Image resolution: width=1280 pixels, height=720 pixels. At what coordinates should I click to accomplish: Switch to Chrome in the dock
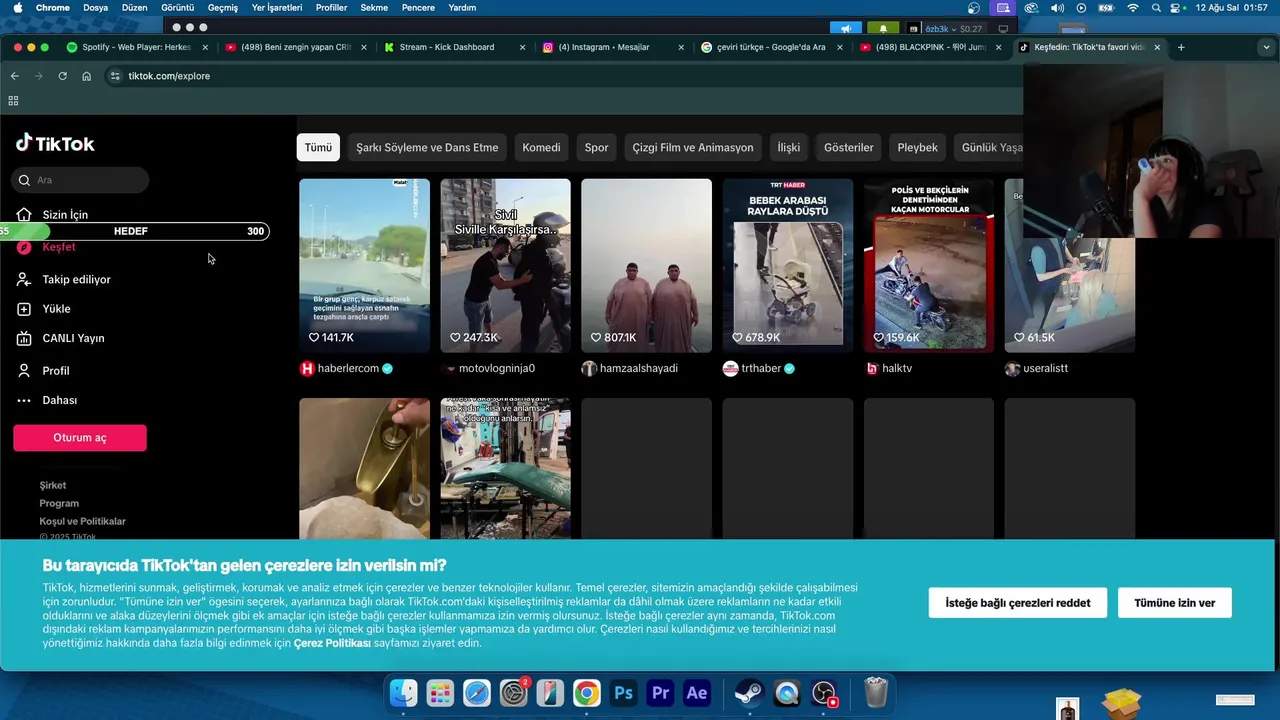(x=587, y=692)
